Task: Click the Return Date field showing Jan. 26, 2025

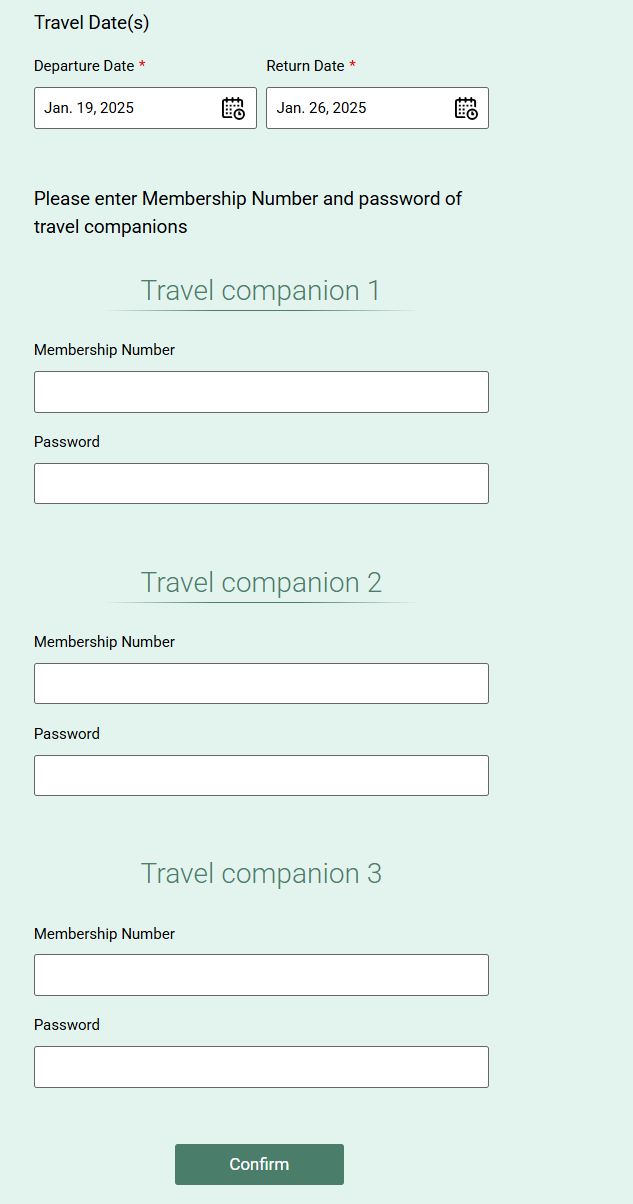Action: pyautogui.click(x=377, y=108)
